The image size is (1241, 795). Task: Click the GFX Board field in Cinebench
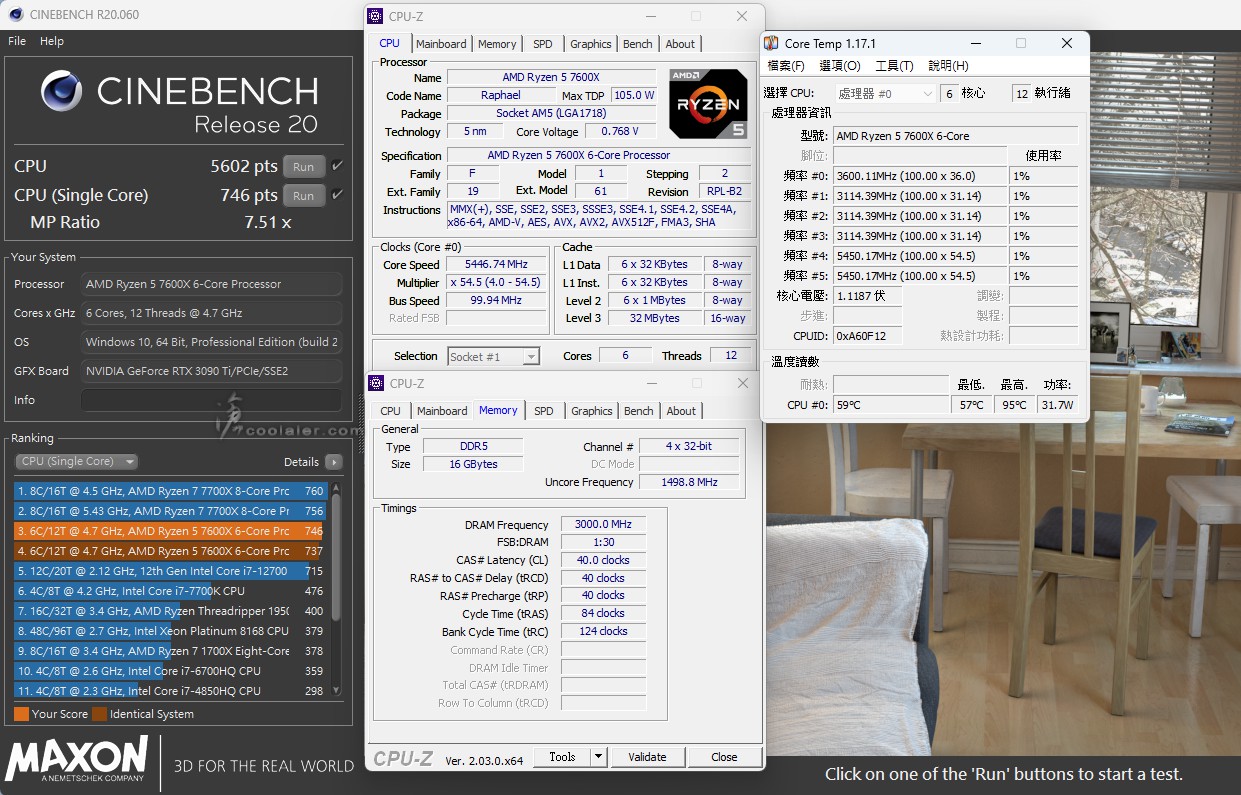click(x=211, y=371)
